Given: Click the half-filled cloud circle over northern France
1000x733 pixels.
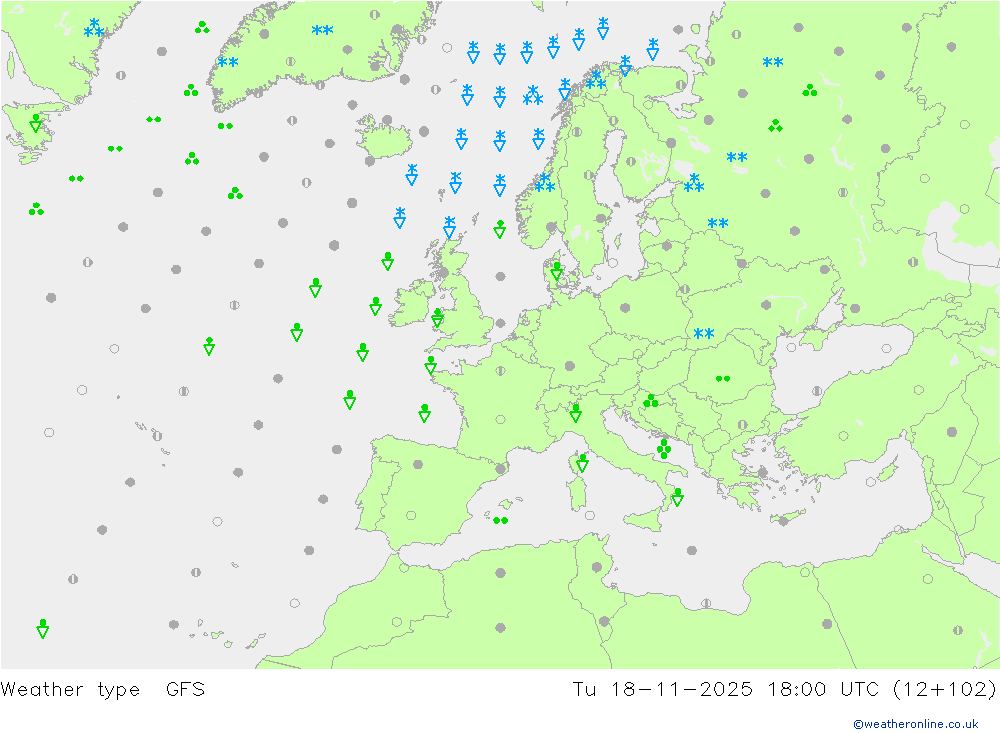Looking at the screenshot, I should (x=501, y=370).
